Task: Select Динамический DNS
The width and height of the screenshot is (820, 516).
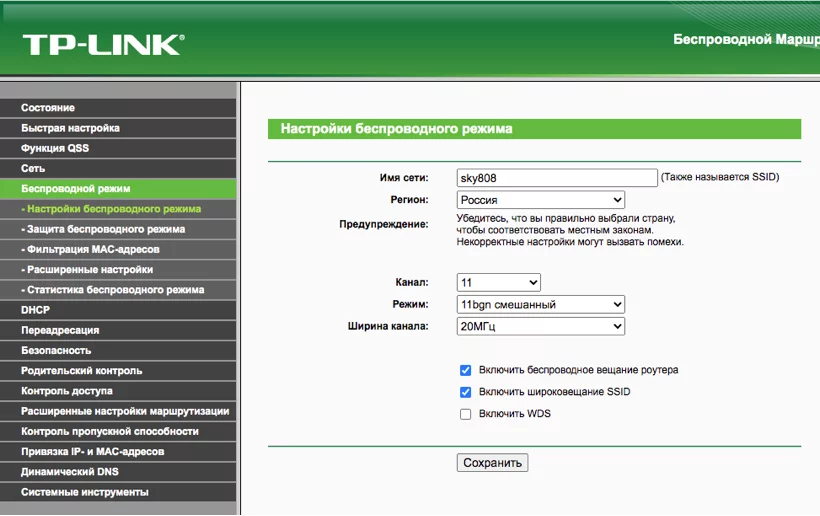Action: pos(118,472)
